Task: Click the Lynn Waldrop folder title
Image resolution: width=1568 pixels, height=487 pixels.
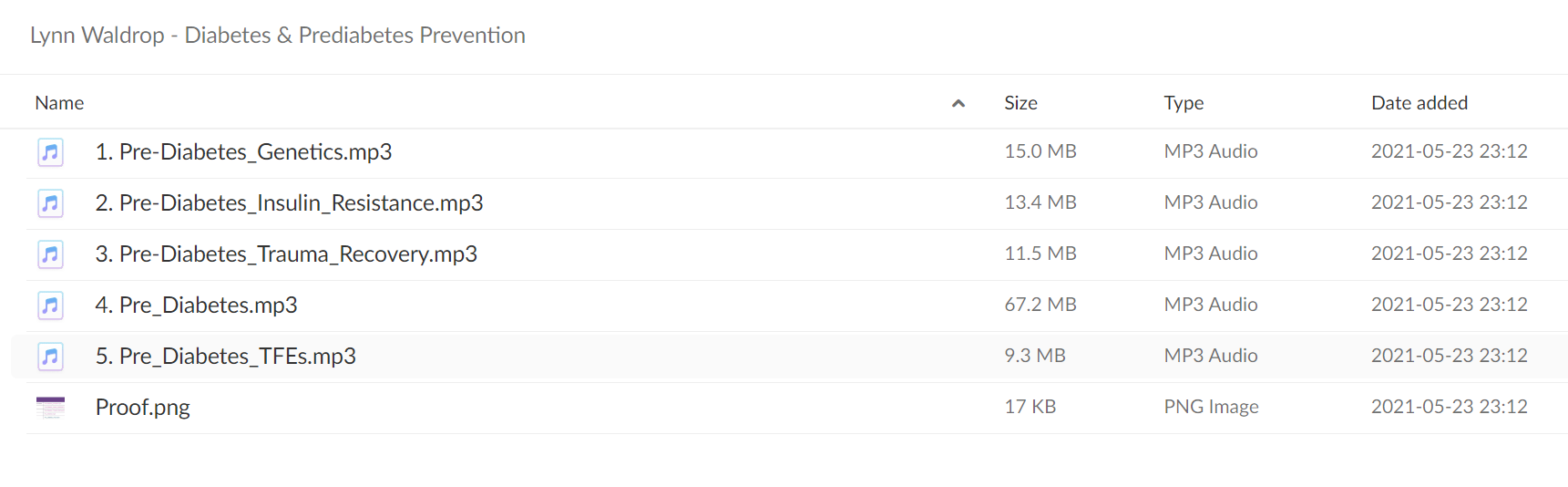Action: (x=278, y=35)
